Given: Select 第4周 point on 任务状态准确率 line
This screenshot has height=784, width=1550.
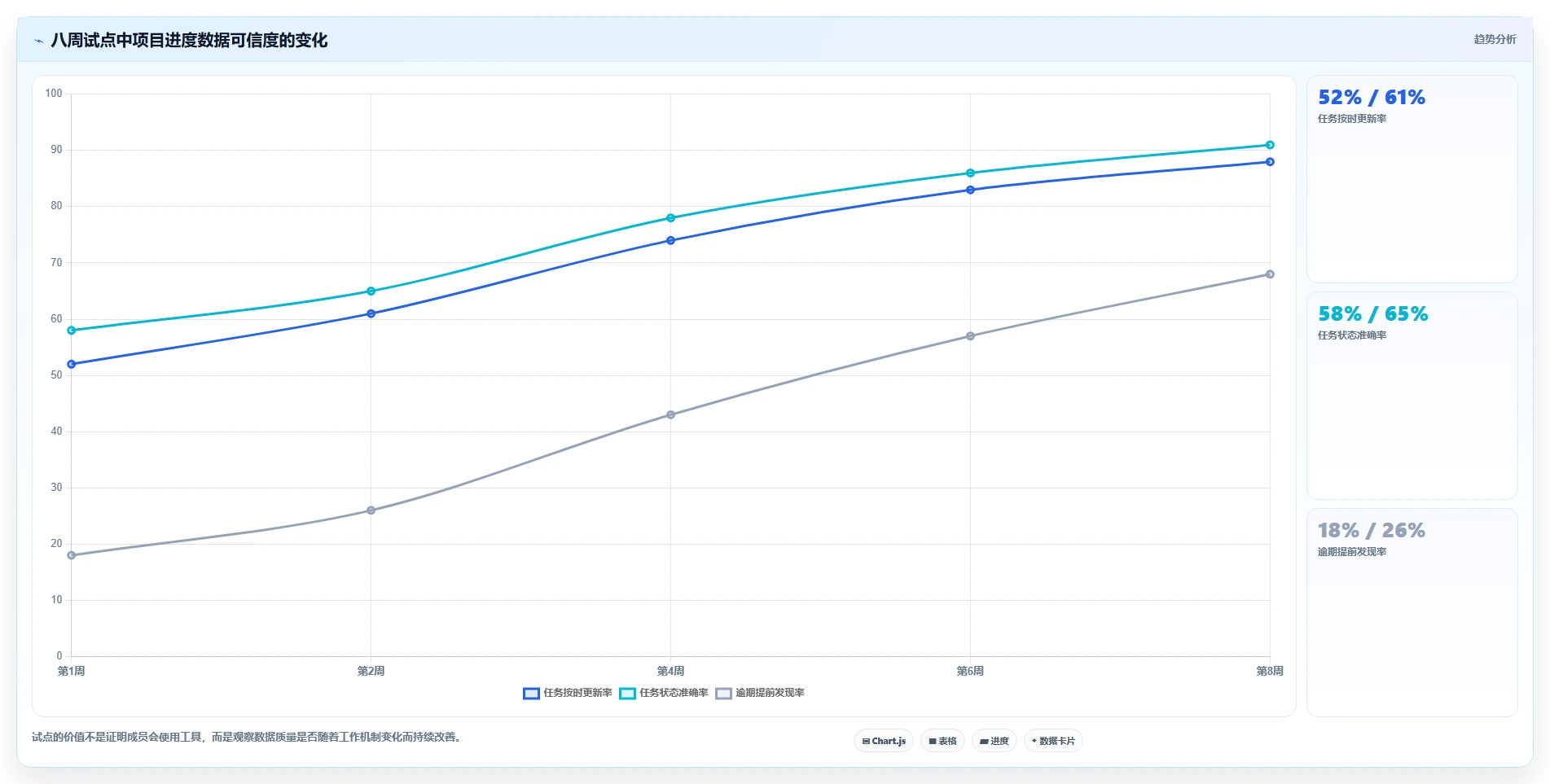Looking at the screenshot, I should click(x=671, y=218).
